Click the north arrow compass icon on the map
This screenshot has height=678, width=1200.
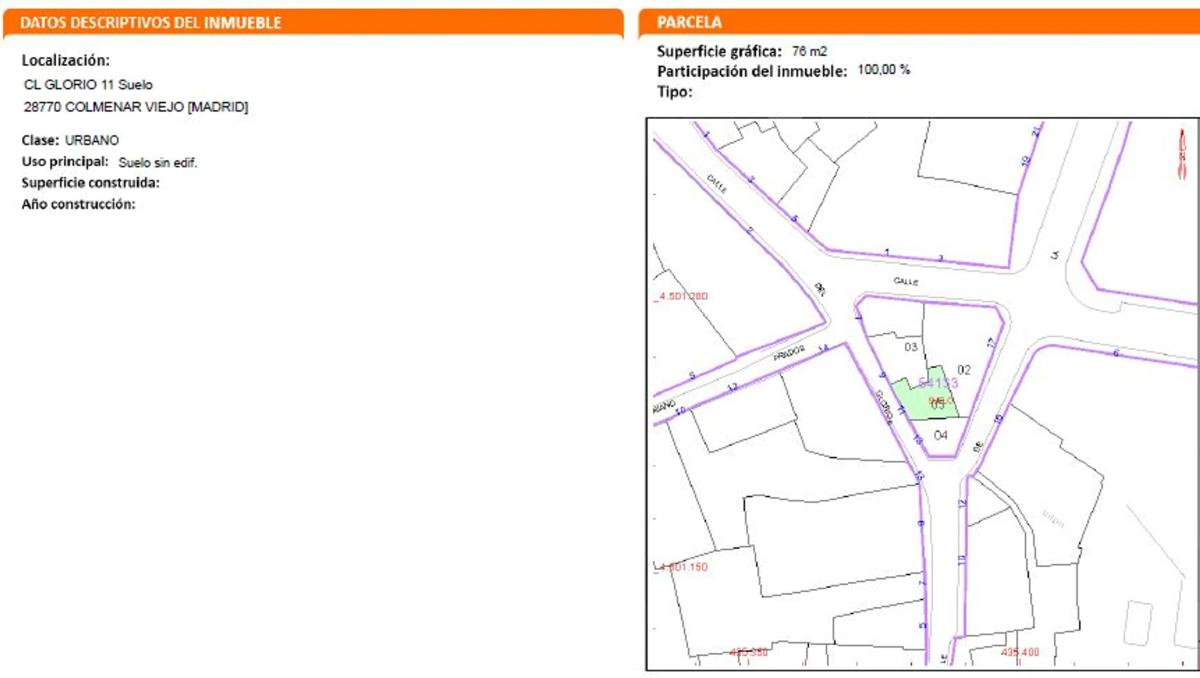pos(1181,156)
